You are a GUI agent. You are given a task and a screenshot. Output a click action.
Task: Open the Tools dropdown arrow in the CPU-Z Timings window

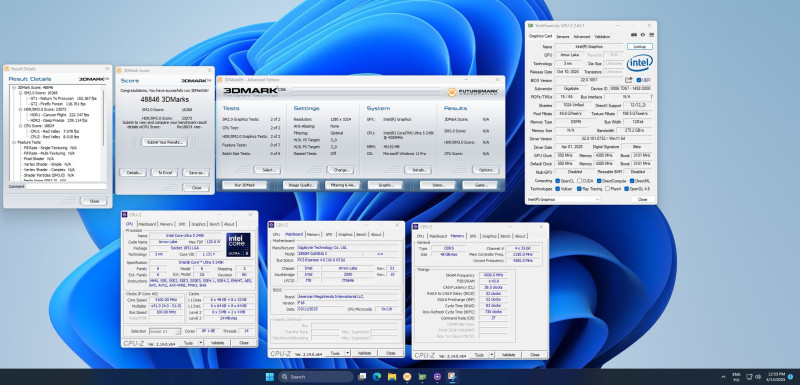tap(492, 354)
